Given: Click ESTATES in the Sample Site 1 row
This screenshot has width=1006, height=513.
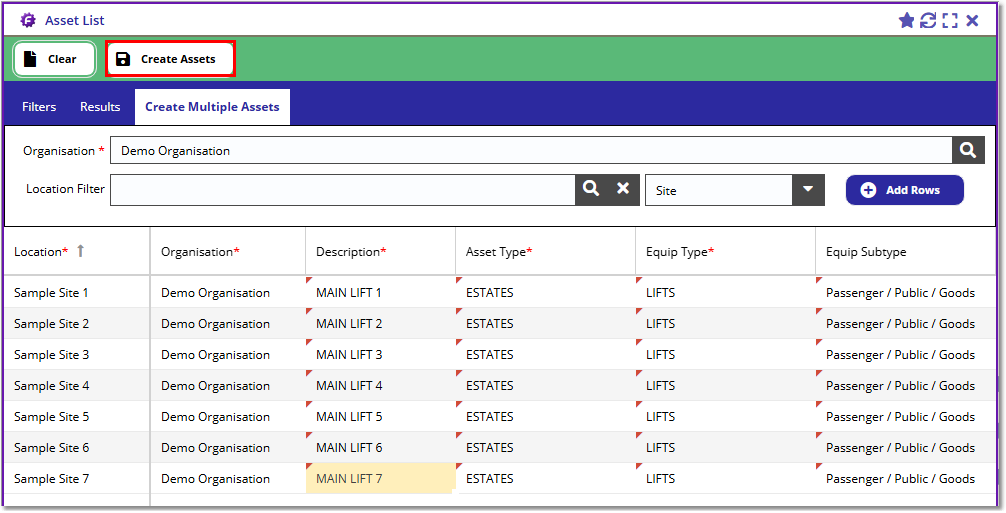Looking at the screenshot, I should 545,292.
